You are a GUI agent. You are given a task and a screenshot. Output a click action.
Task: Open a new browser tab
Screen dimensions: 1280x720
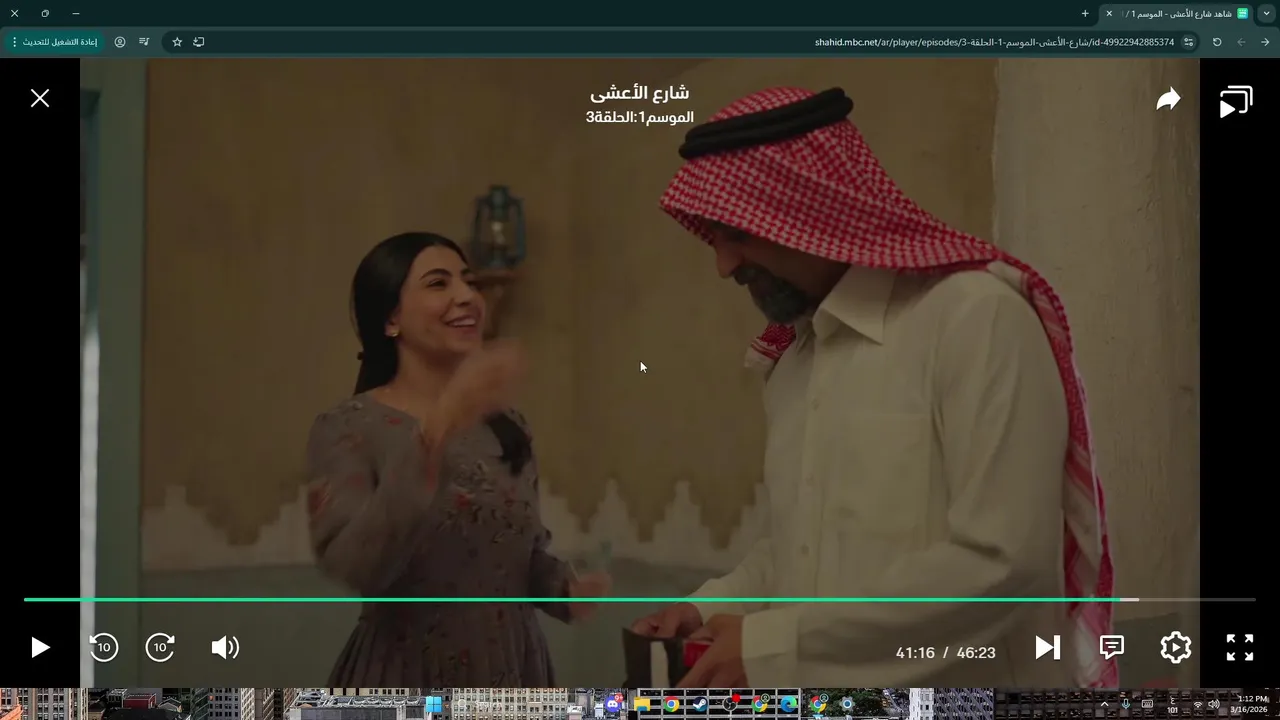1085,13
